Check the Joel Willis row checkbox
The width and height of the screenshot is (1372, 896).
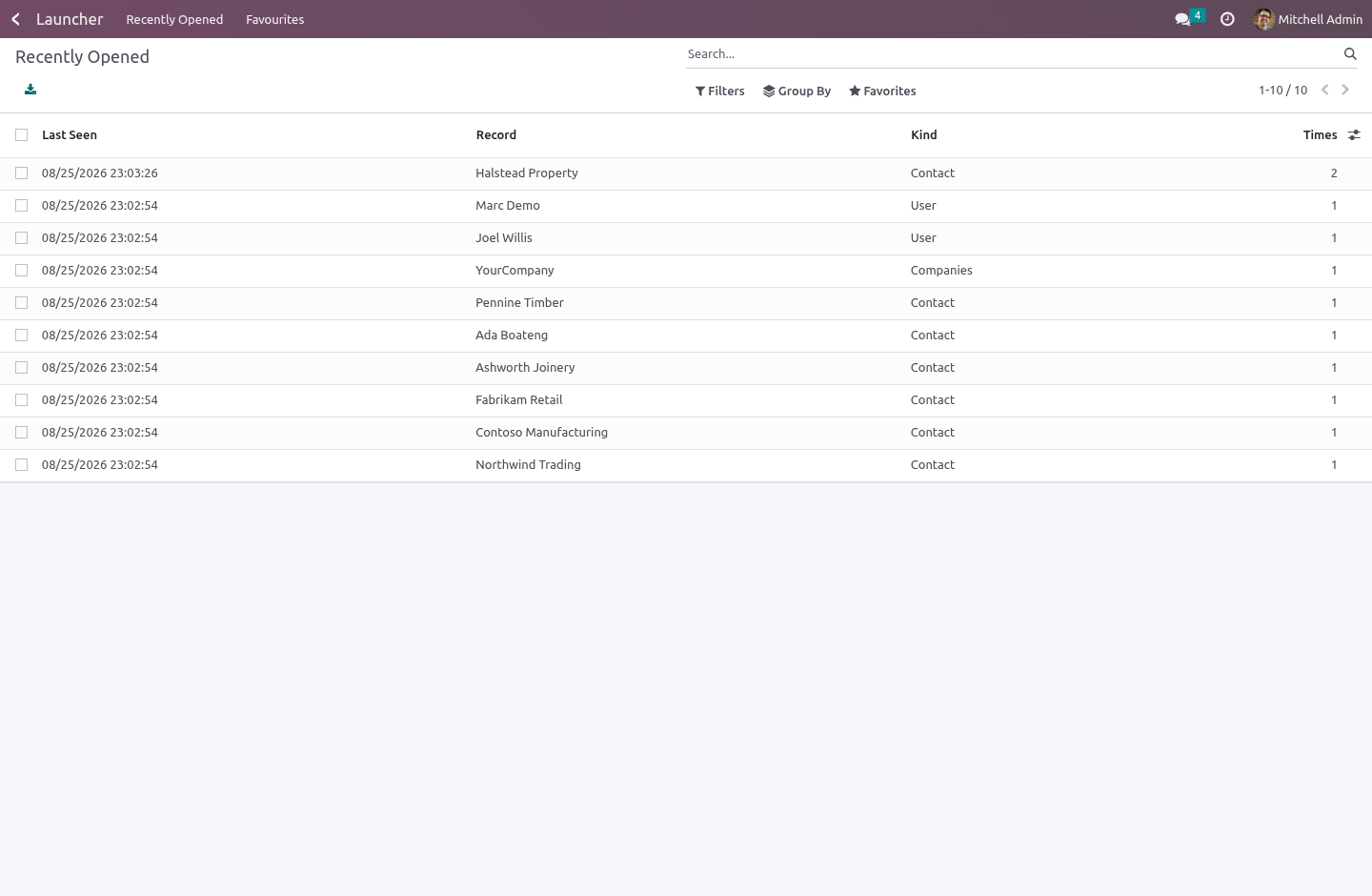pos(21,238)
